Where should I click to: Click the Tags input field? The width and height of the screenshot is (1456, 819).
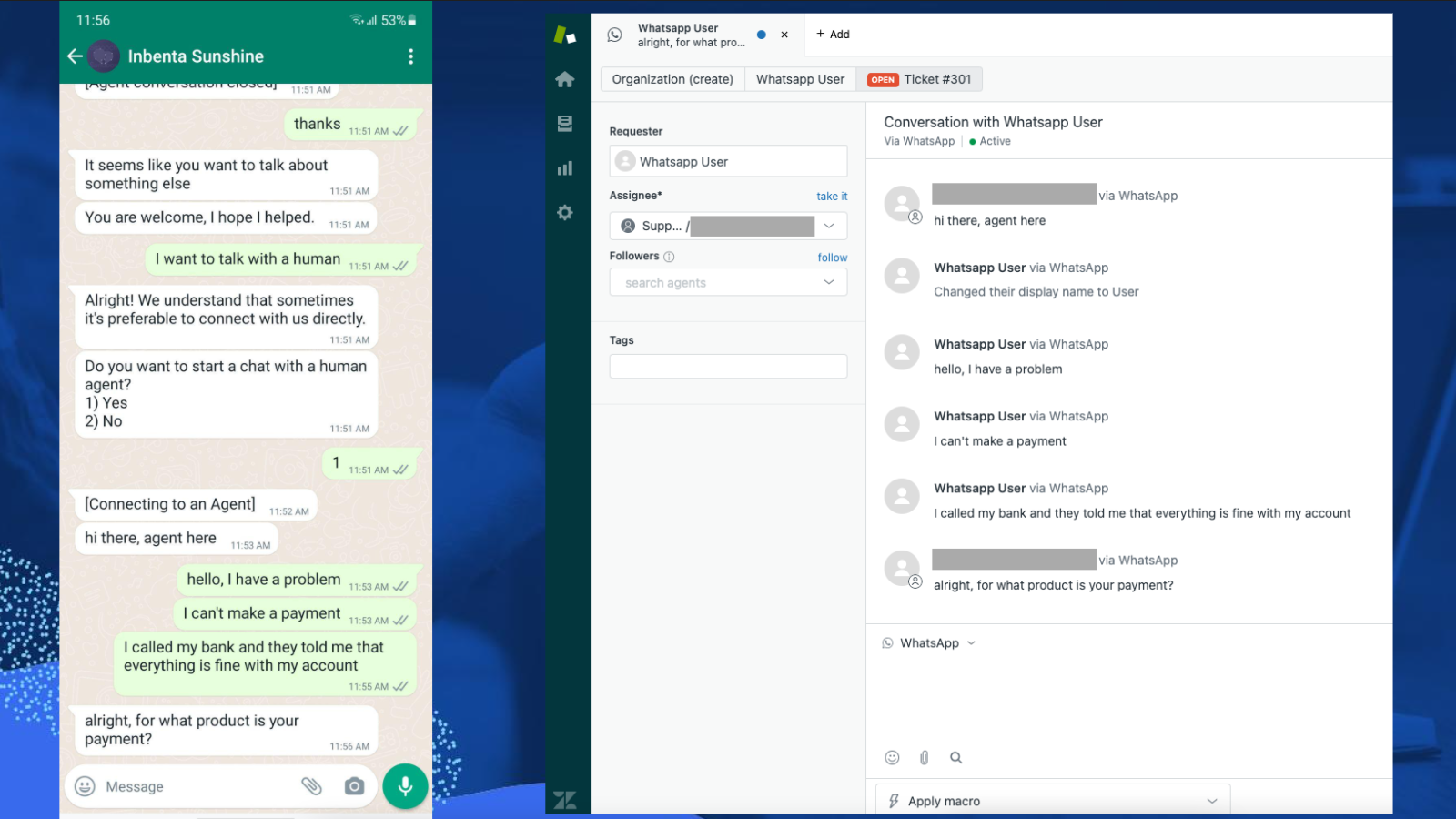coord(728,366)
